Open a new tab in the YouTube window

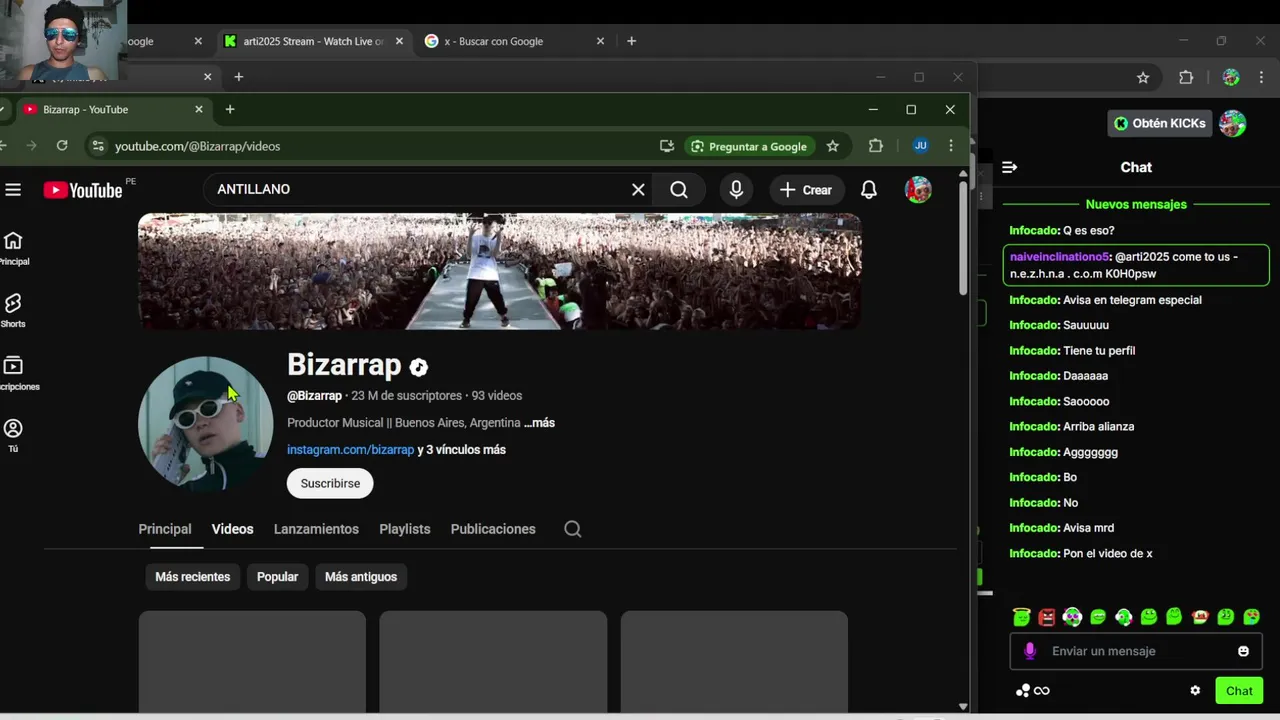click(230, 109)
